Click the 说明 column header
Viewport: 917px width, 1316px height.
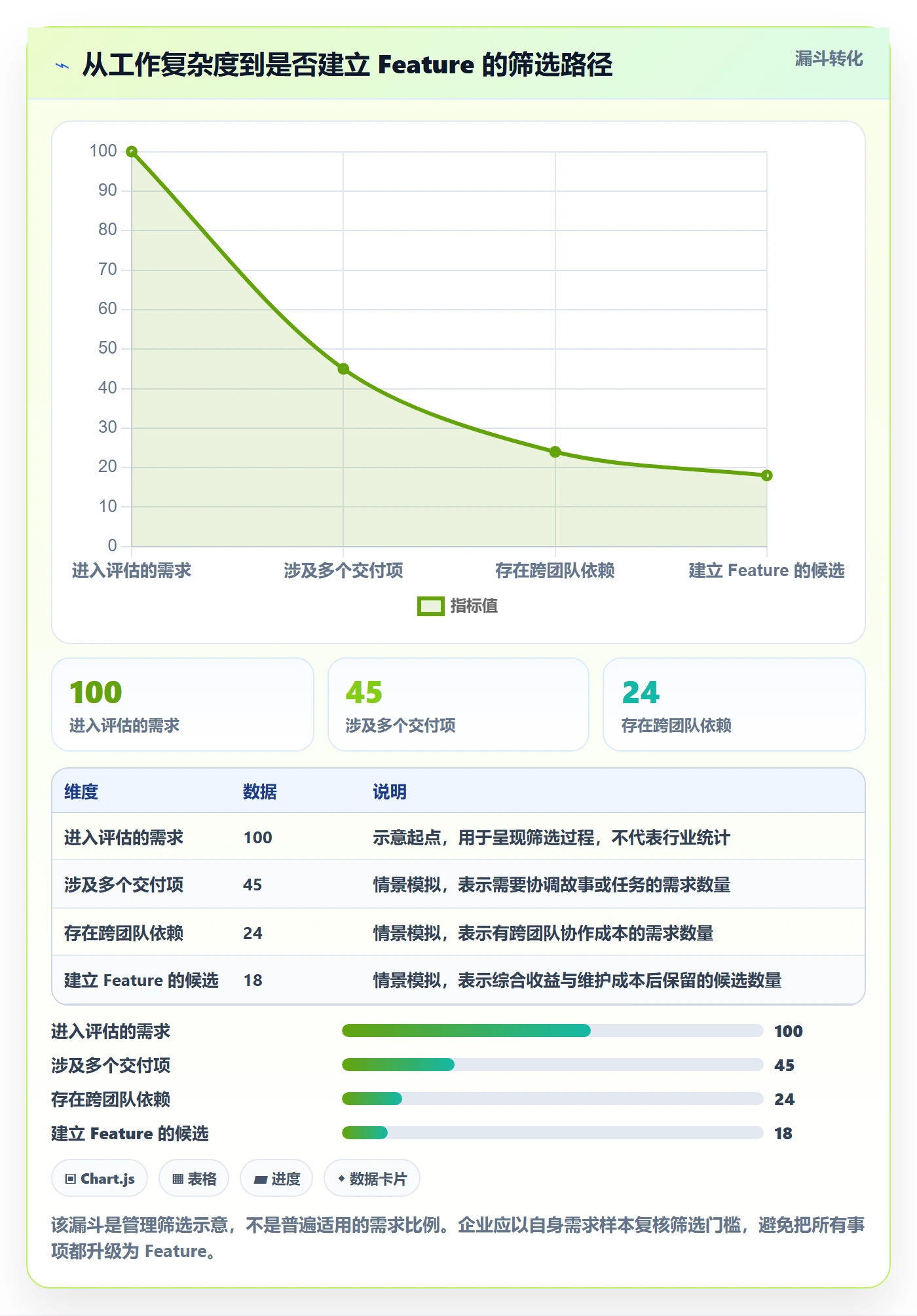coord(390,792)
